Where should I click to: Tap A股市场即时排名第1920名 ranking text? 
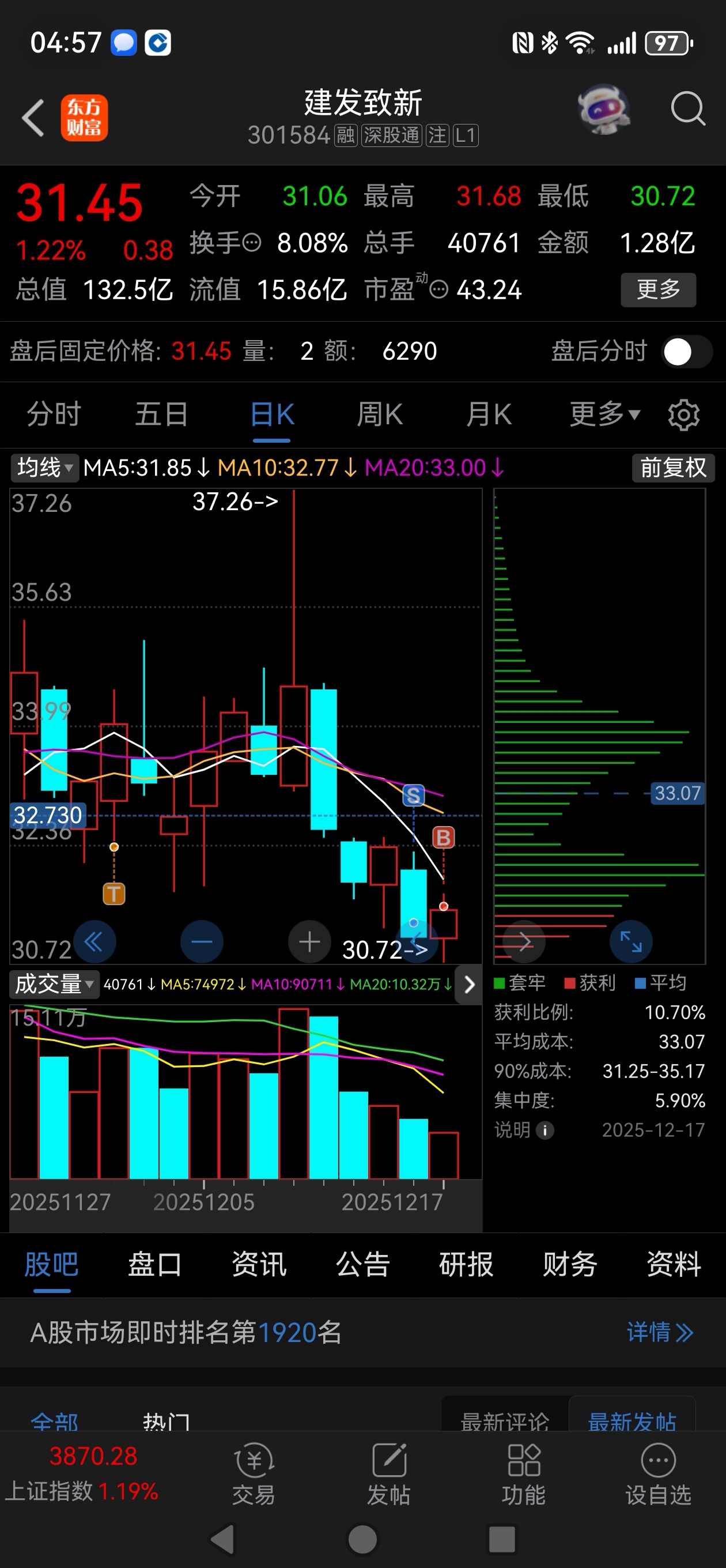point(186,1332)
